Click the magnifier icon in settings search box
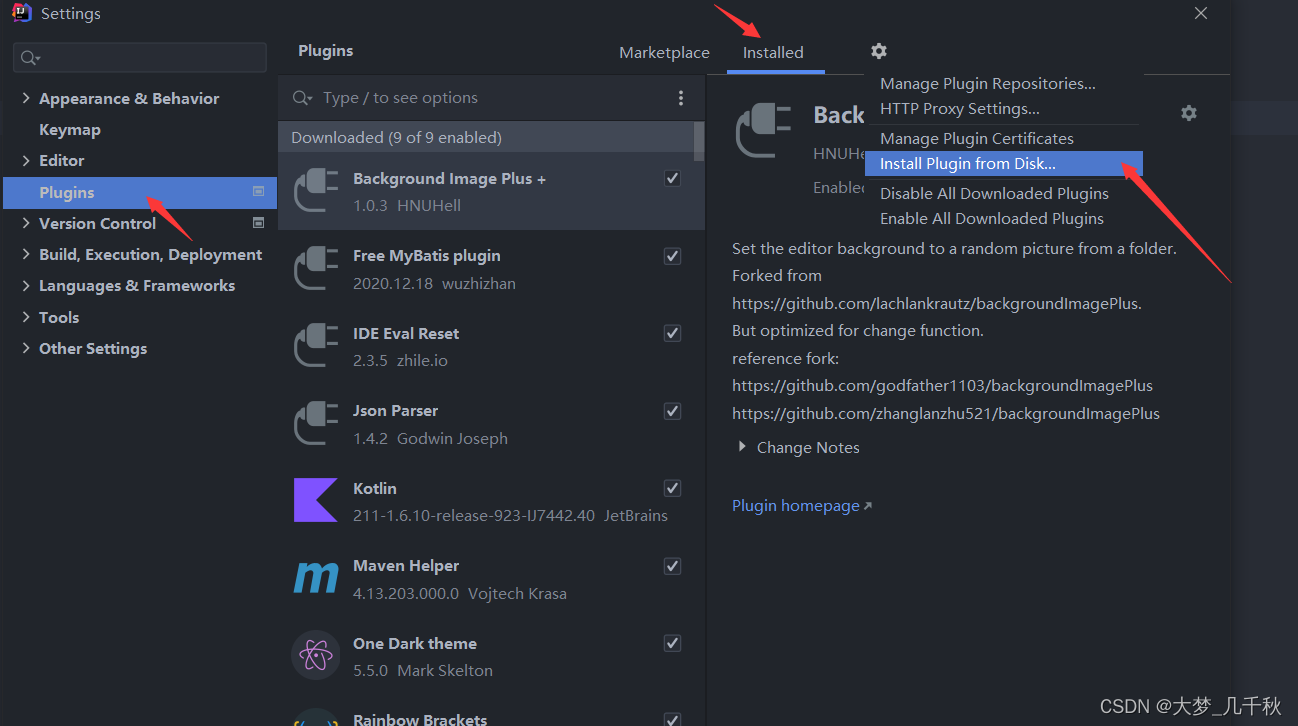 coord(30,58)
